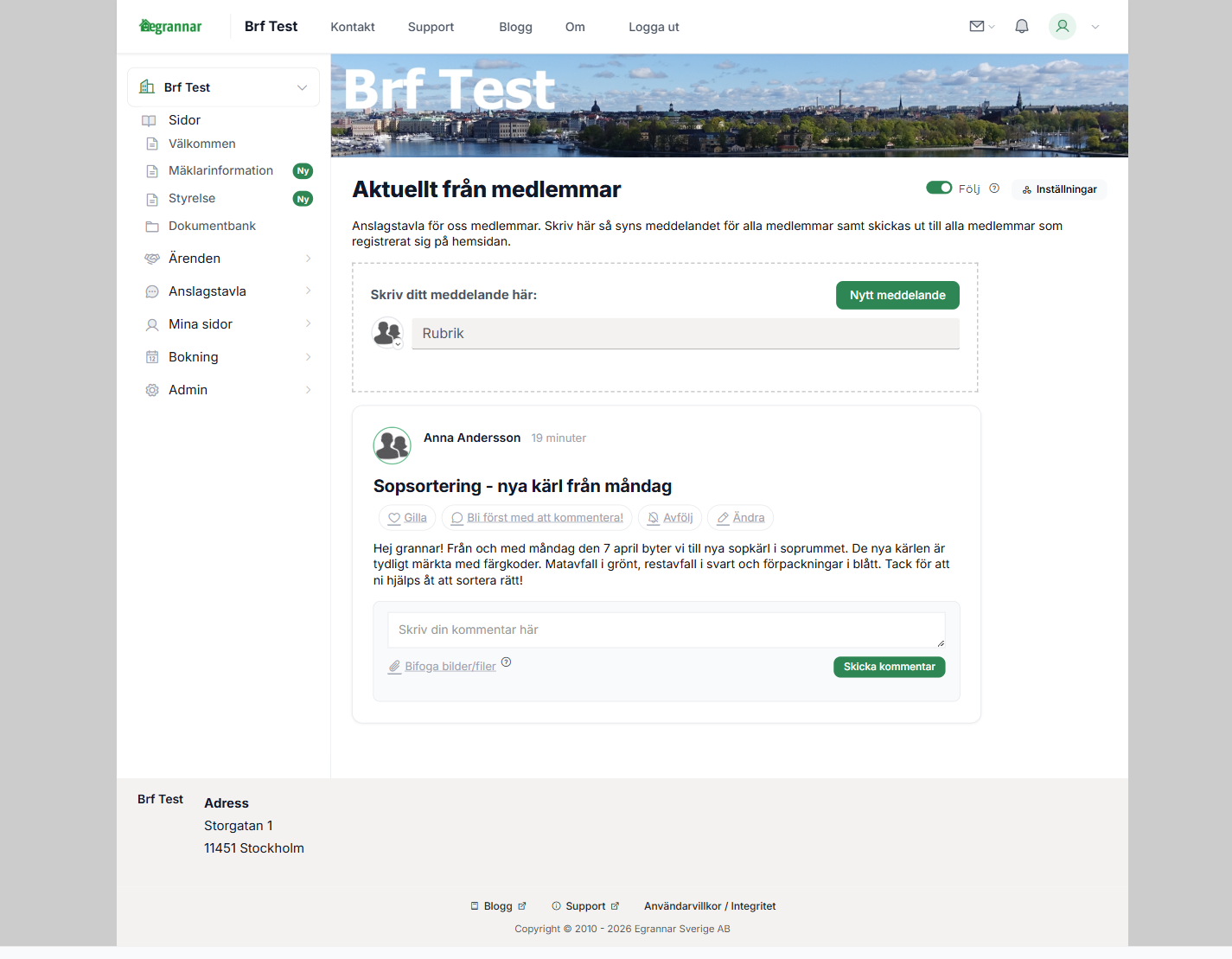This screenshot has height=959, width=1232.
Task: Click the 19 minuter timestamp
Action: pos(559,438)
